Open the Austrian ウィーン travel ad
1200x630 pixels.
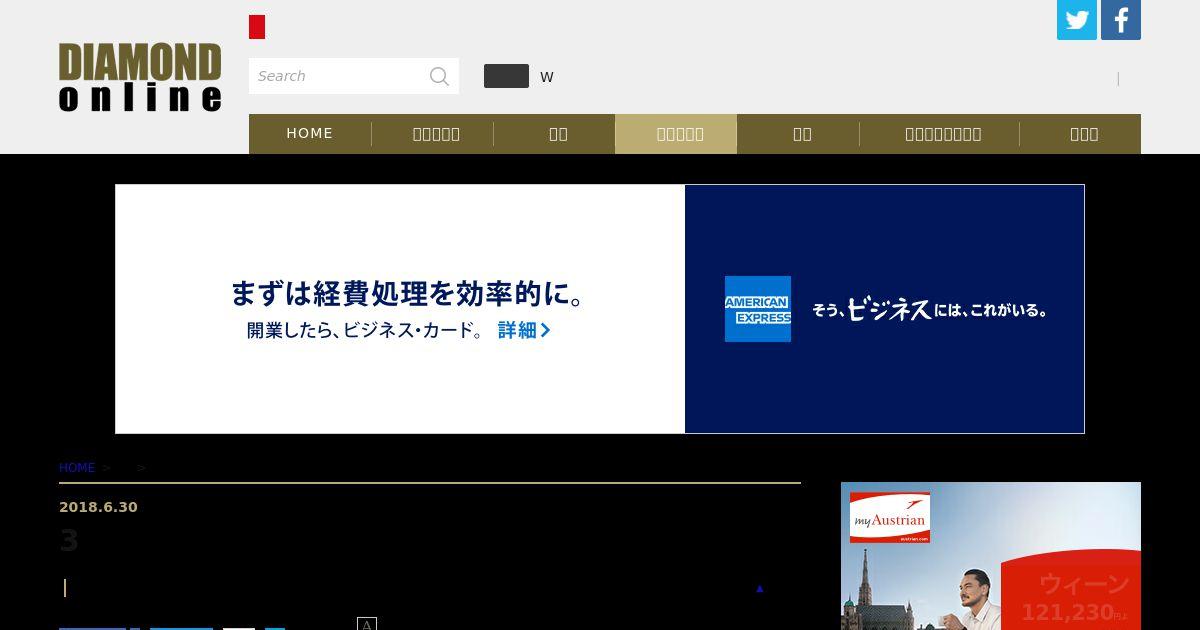pos(991,556)
